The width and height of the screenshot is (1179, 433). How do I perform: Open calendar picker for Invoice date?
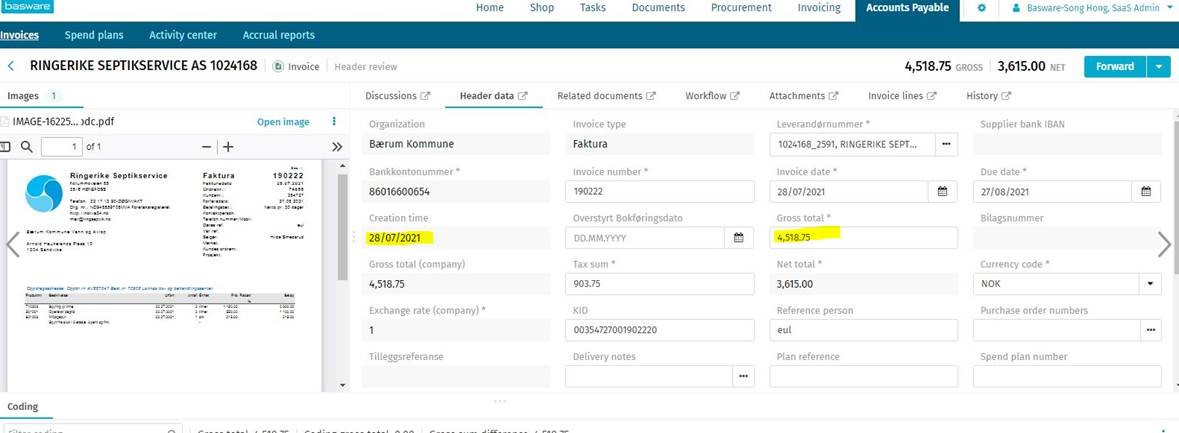[x=942, y=192]
